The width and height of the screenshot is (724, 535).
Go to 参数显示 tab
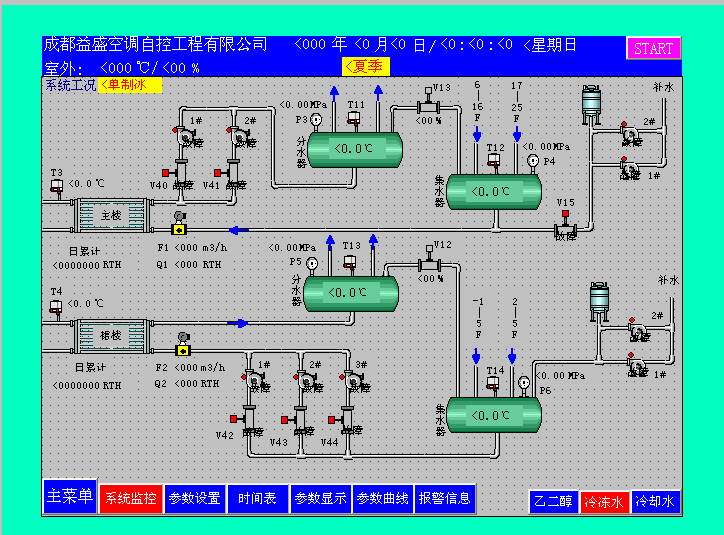click(x=320, y=499)
